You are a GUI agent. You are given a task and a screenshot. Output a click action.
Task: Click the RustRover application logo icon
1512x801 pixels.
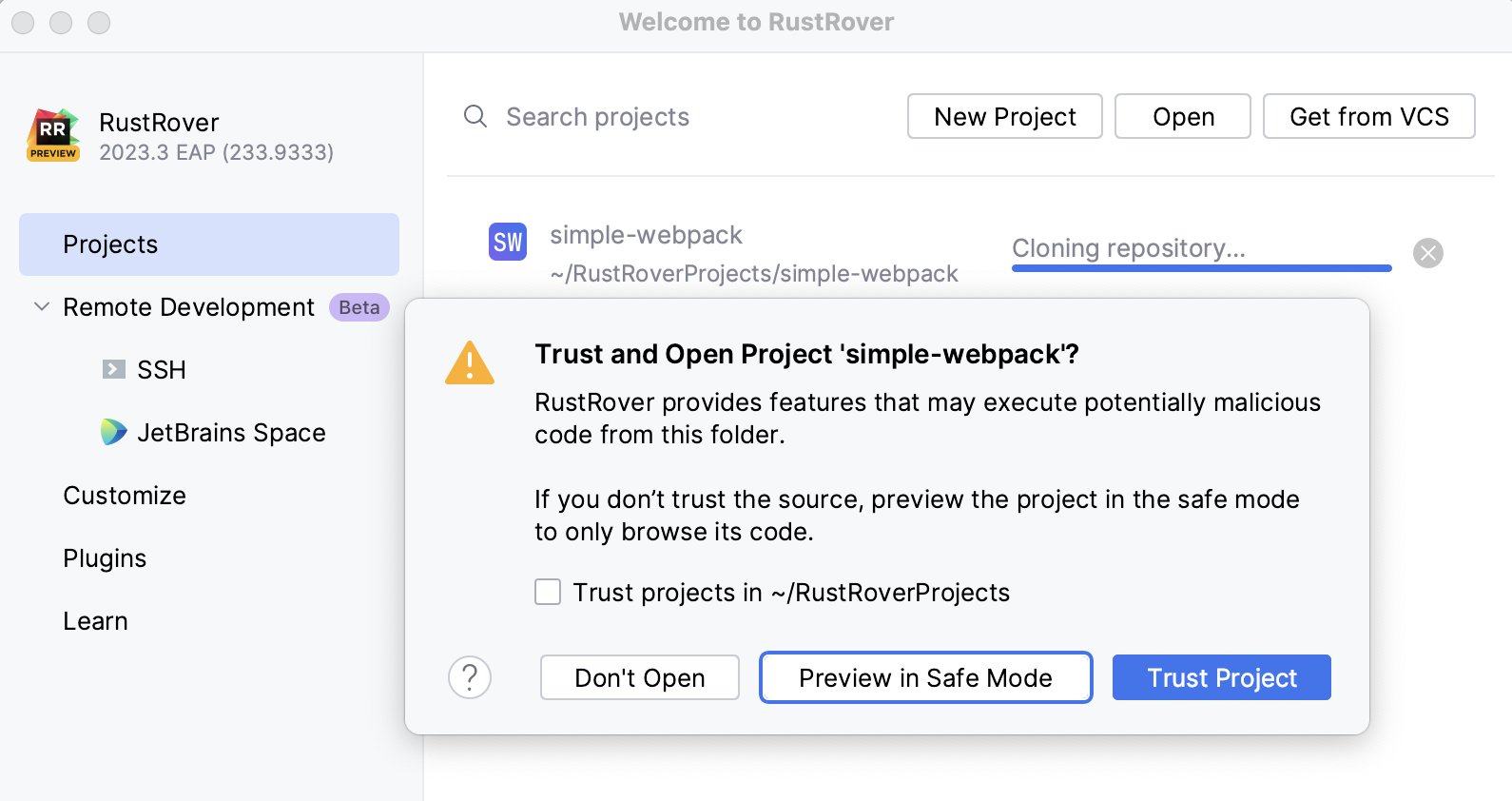click(x=52, y=135)
